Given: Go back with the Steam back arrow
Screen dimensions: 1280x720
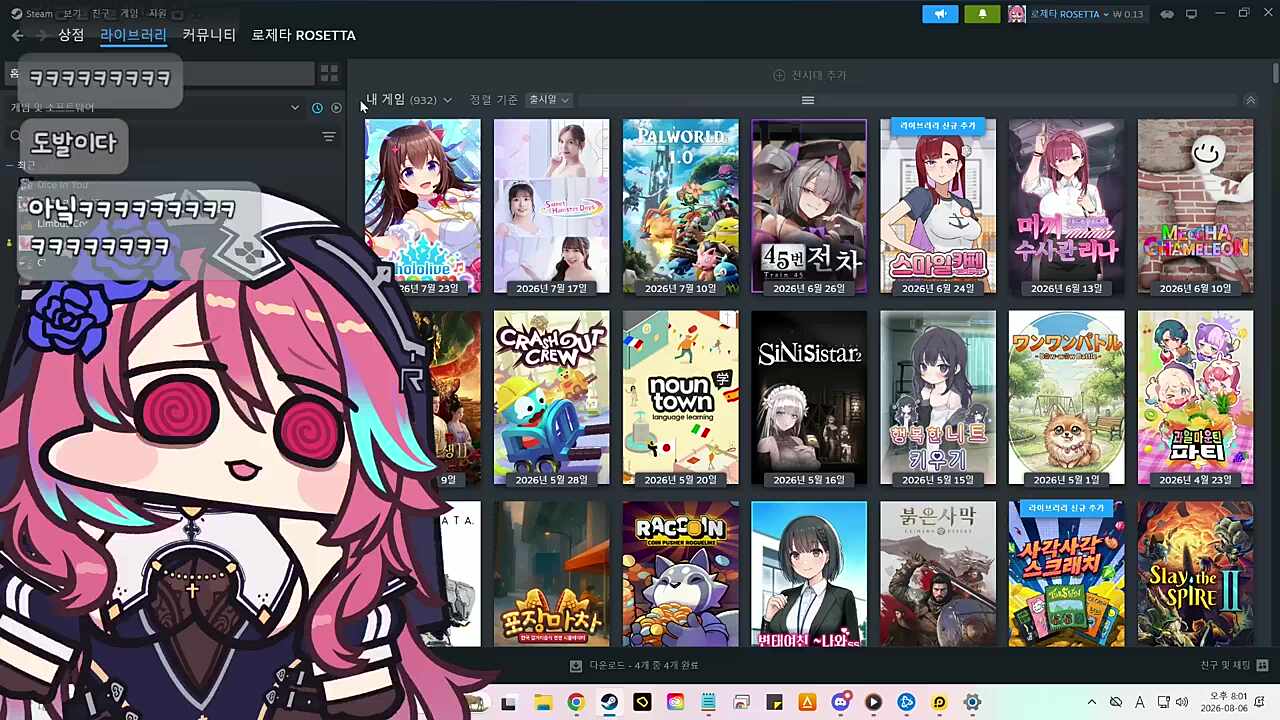Looking at the screenshot, I should coord(17,35).
